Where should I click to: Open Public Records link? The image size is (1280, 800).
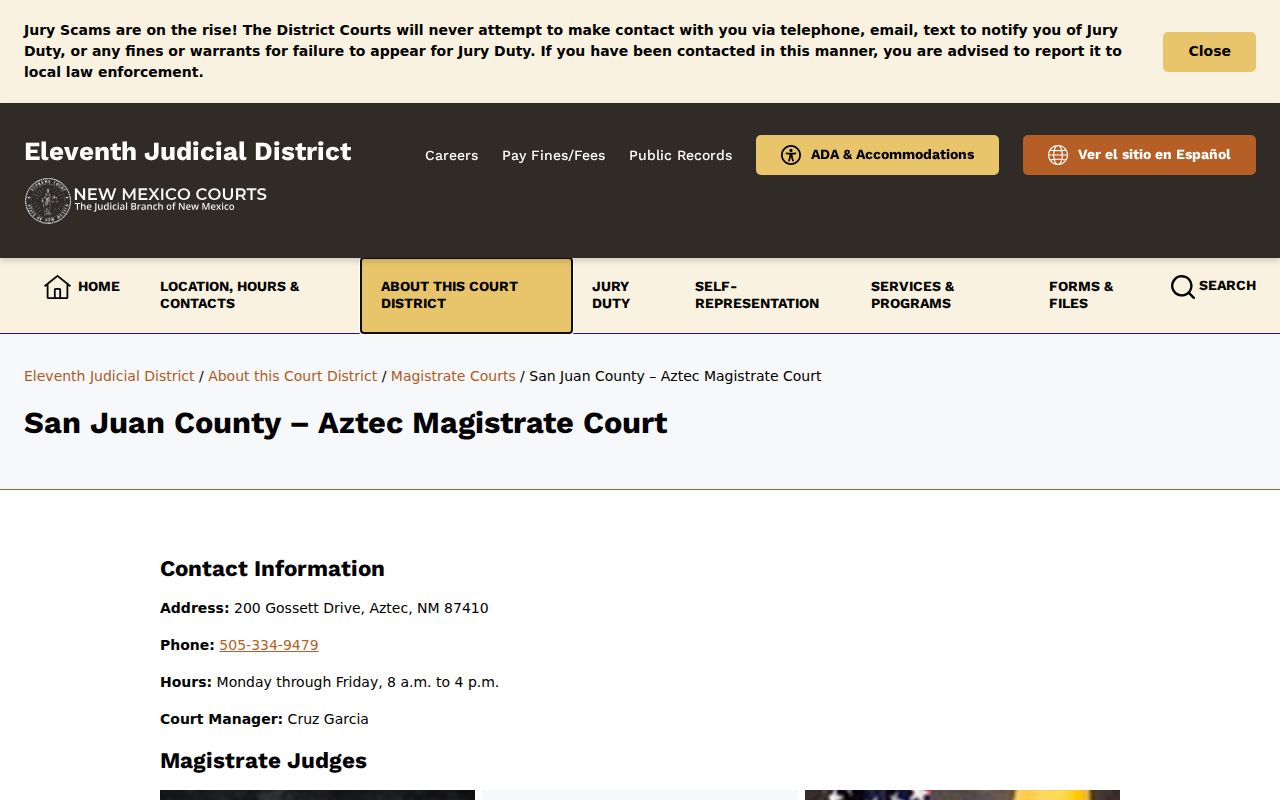pos(680,155)
